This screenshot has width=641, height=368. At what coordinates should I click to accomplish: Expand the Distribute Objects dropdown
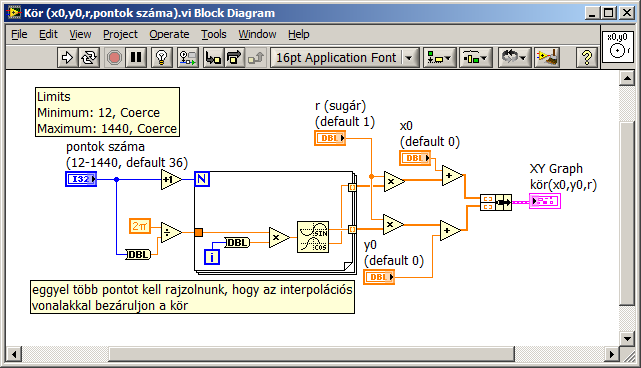pyautogui.click(x=475, y=58)
